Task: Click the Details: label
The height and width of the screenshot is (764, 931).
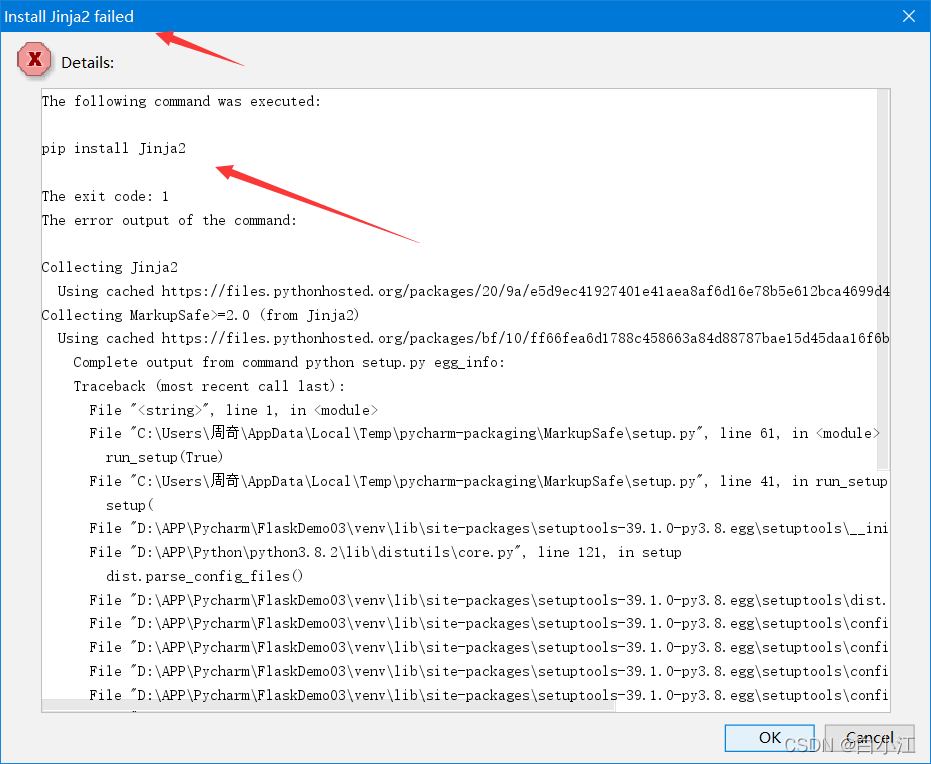Action: 89,61
